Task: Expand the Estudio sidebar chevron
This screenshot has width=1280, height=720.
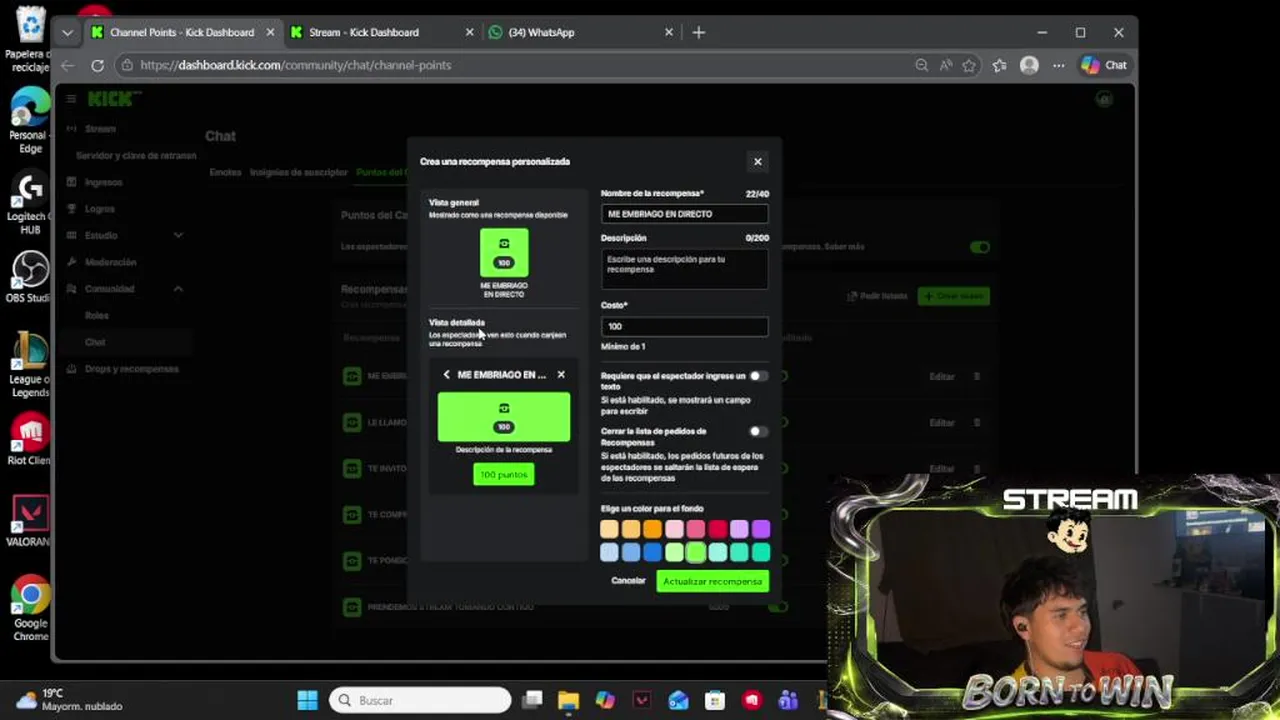Action: (x=178, y=235)
